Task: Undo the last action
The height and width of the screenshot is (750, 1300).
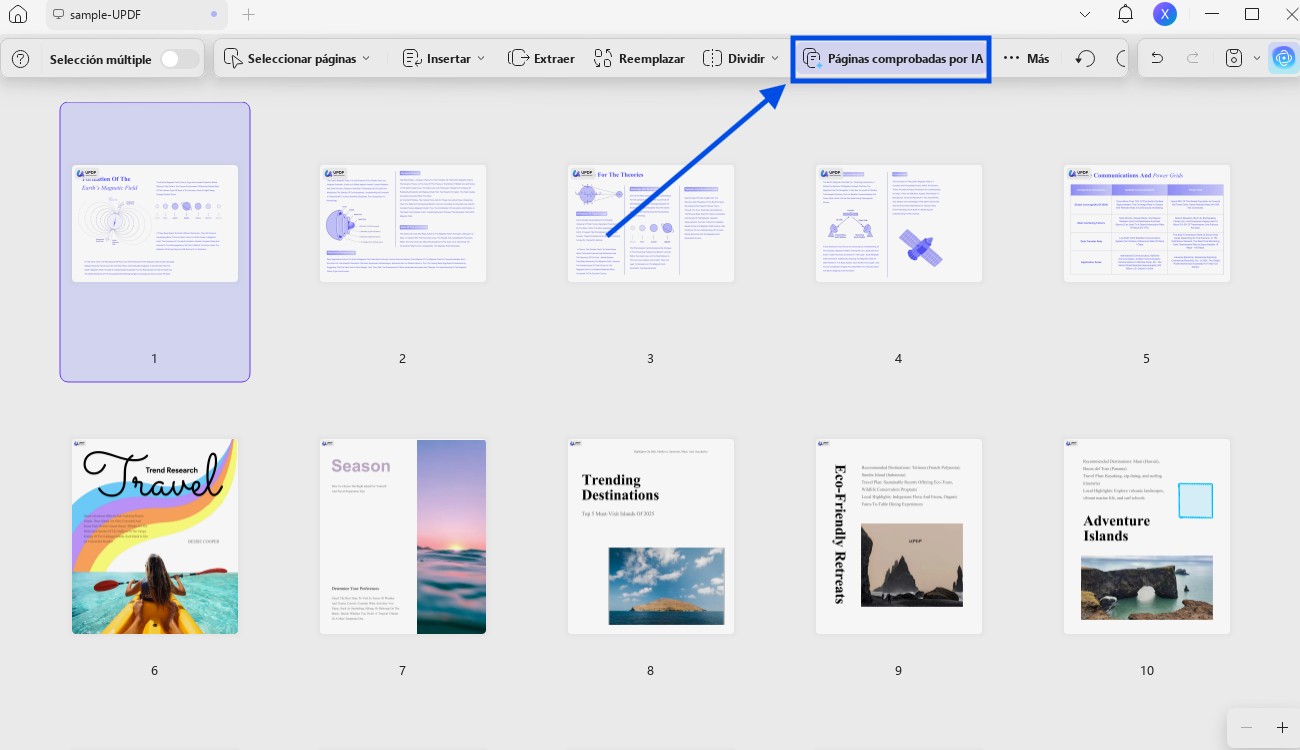Action: tap(1157, 59)
